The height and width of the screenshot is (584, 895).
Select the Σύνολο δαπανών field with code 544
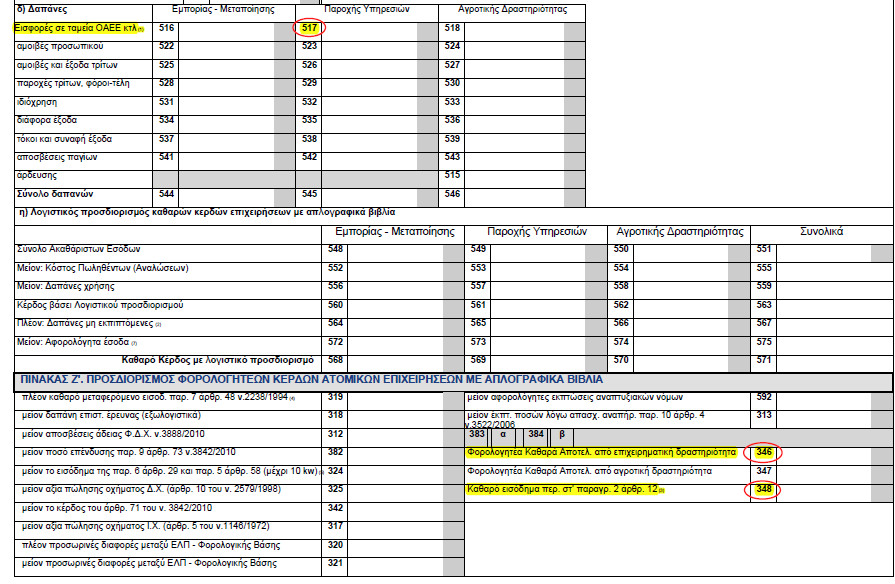tap(225, 193)
